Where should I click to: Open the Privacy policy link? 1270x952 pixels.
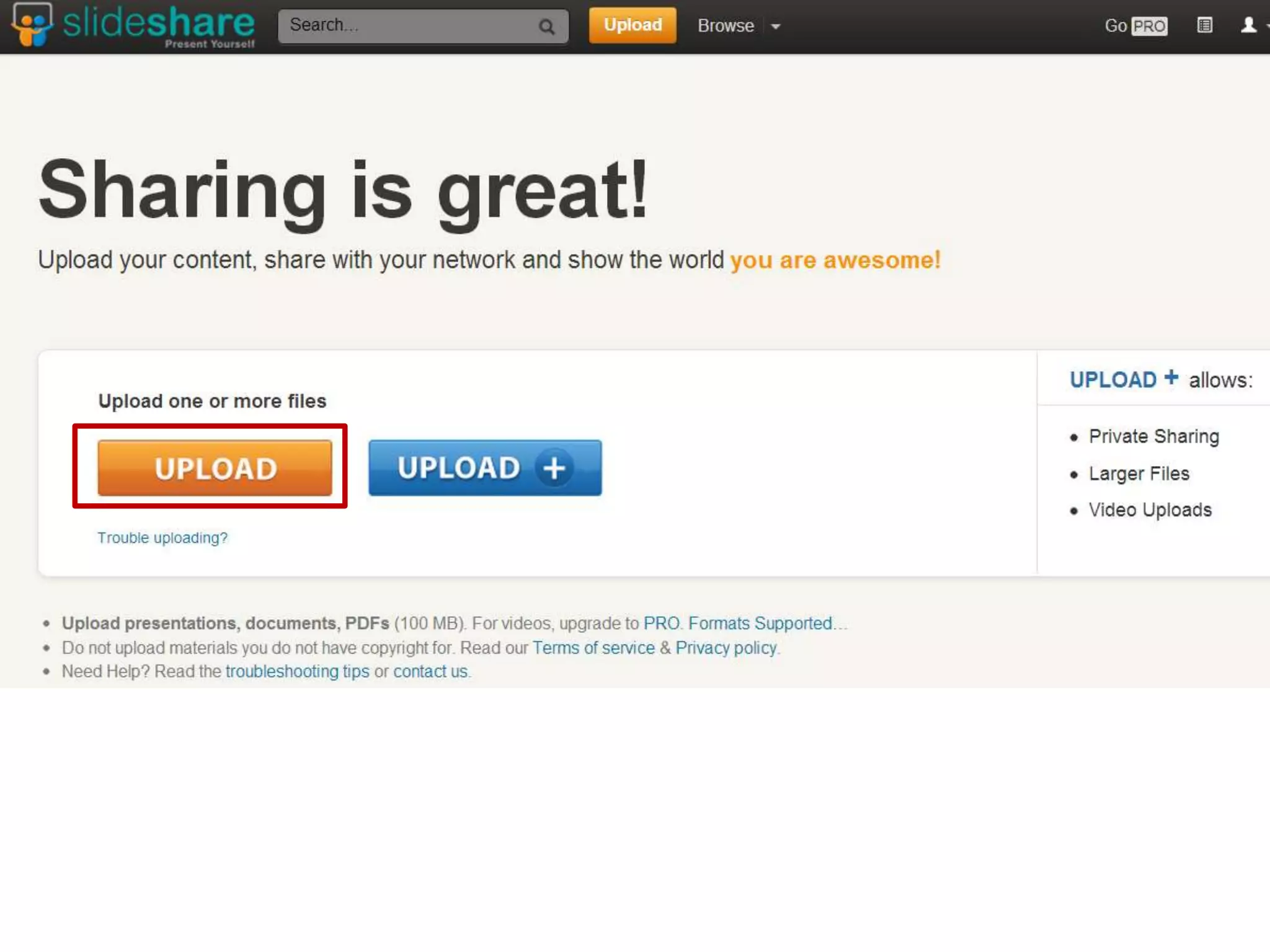(x=726, y=648)
